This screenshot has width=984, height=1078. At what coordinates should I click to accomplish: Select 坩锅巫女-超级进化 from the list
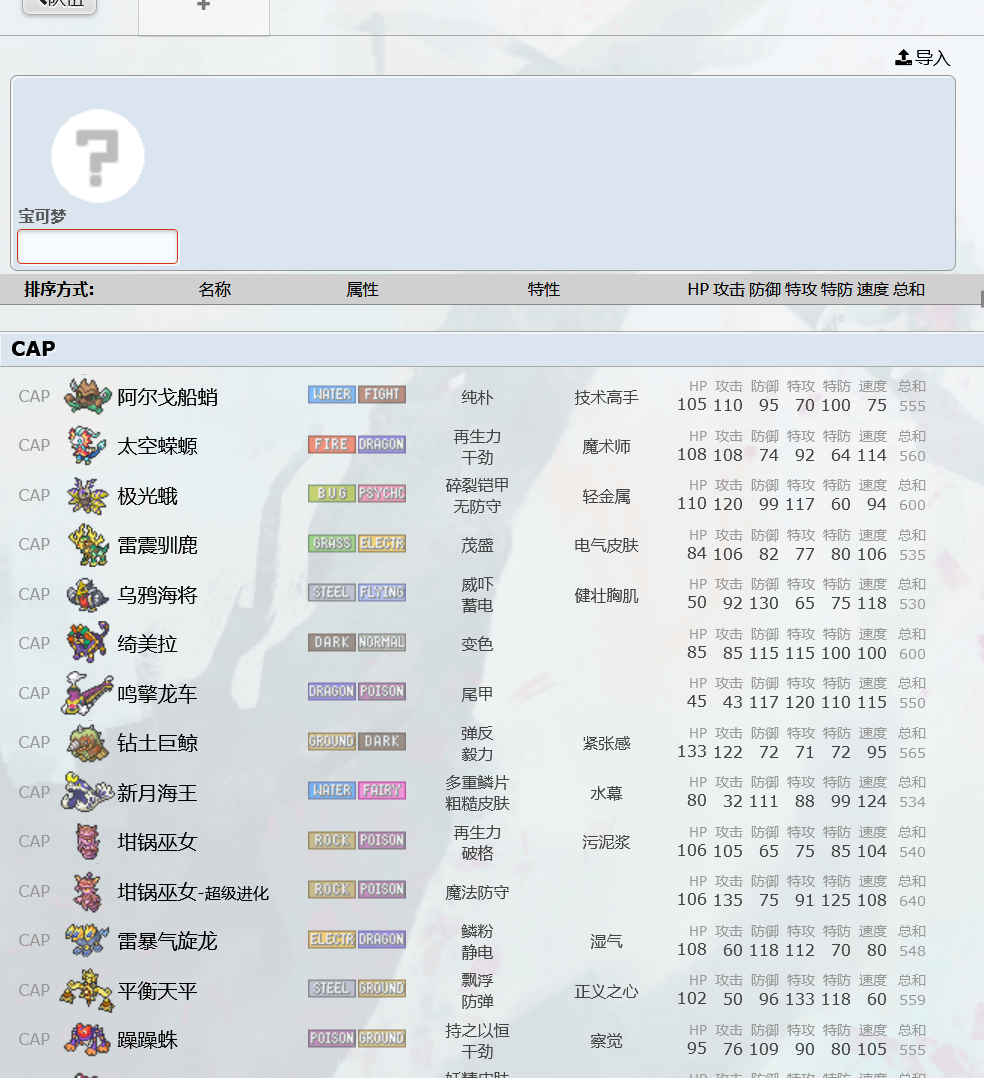(193, 892)
